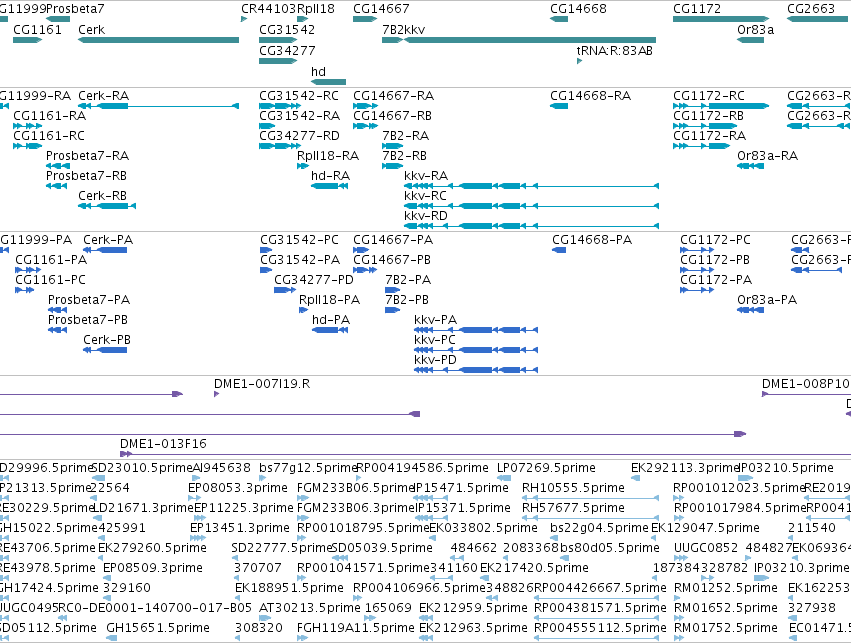This screenshot has height=643, width=851.
Task: Click the DME1-007I19.R arrow marker
Action: [x=217, y=394]
